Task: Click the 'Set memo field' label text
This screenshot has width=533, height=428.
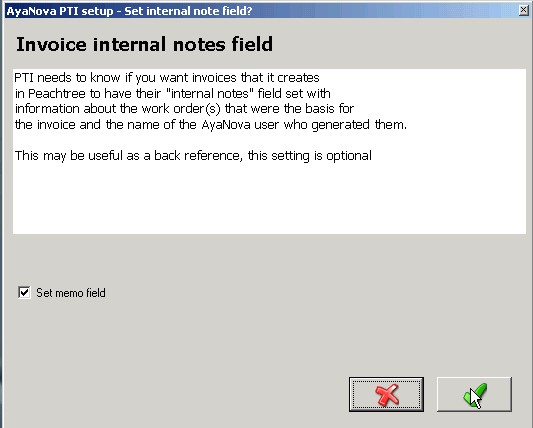Action: [x=71, y=293]
